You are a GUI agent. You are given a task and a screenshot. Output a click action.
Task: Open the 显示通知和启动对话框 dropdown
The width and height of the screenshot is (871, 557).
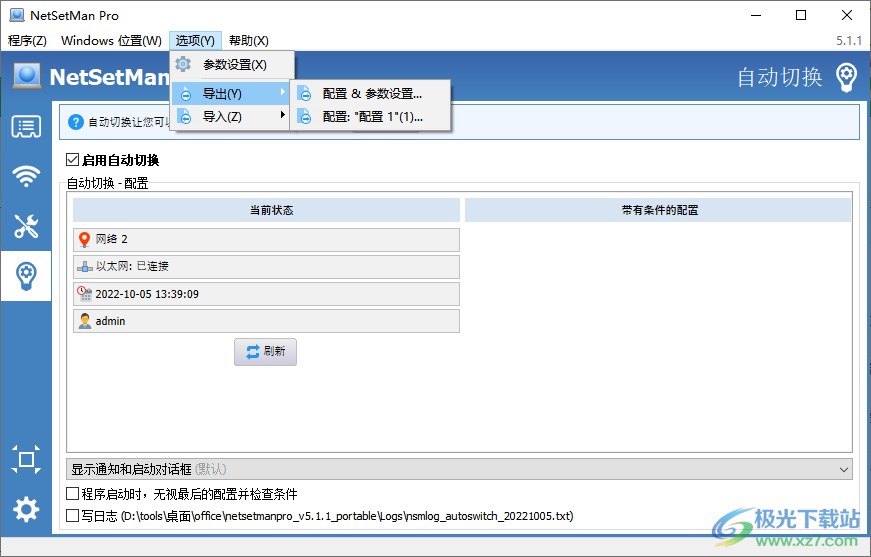[459, 469]
